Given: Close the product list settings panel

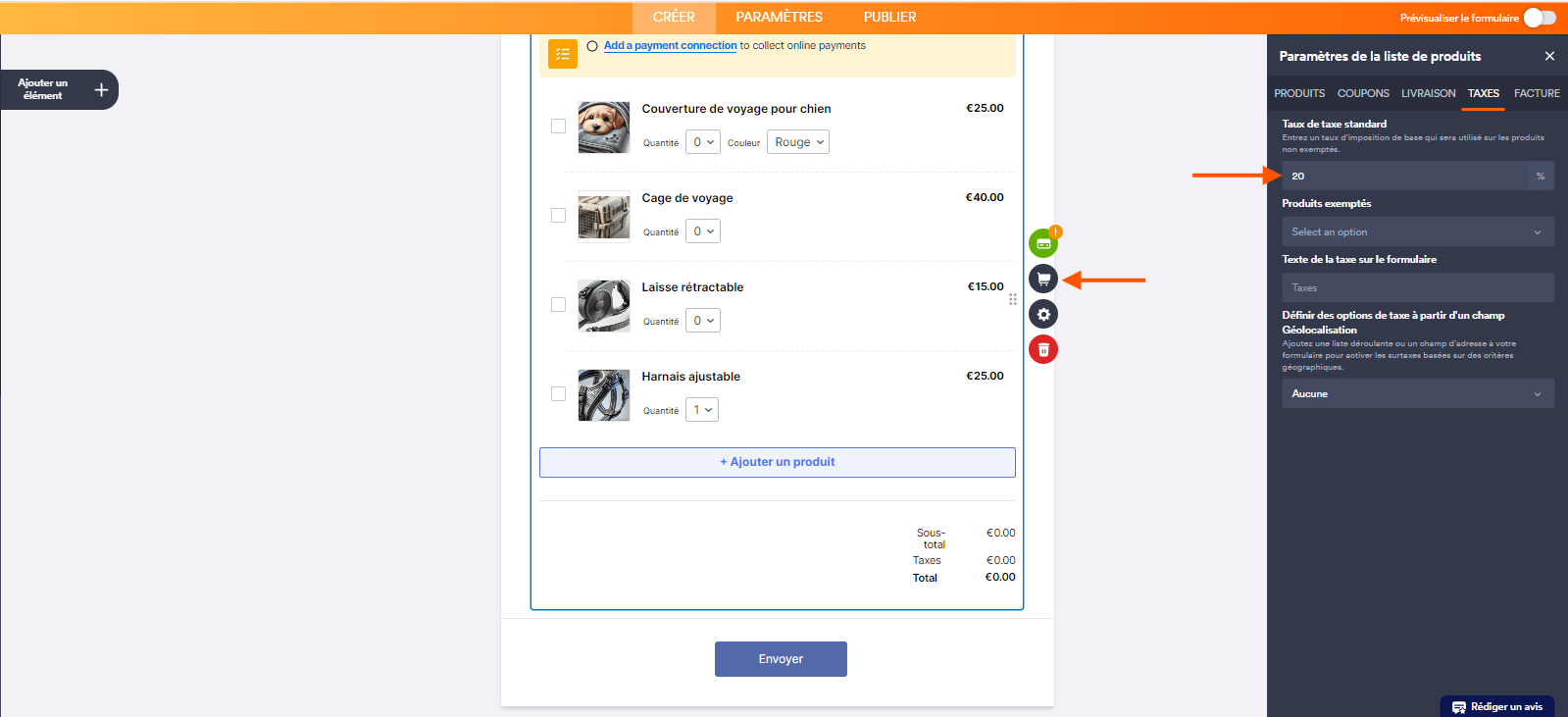Looking at the screenshot, I should (1549, 57).
